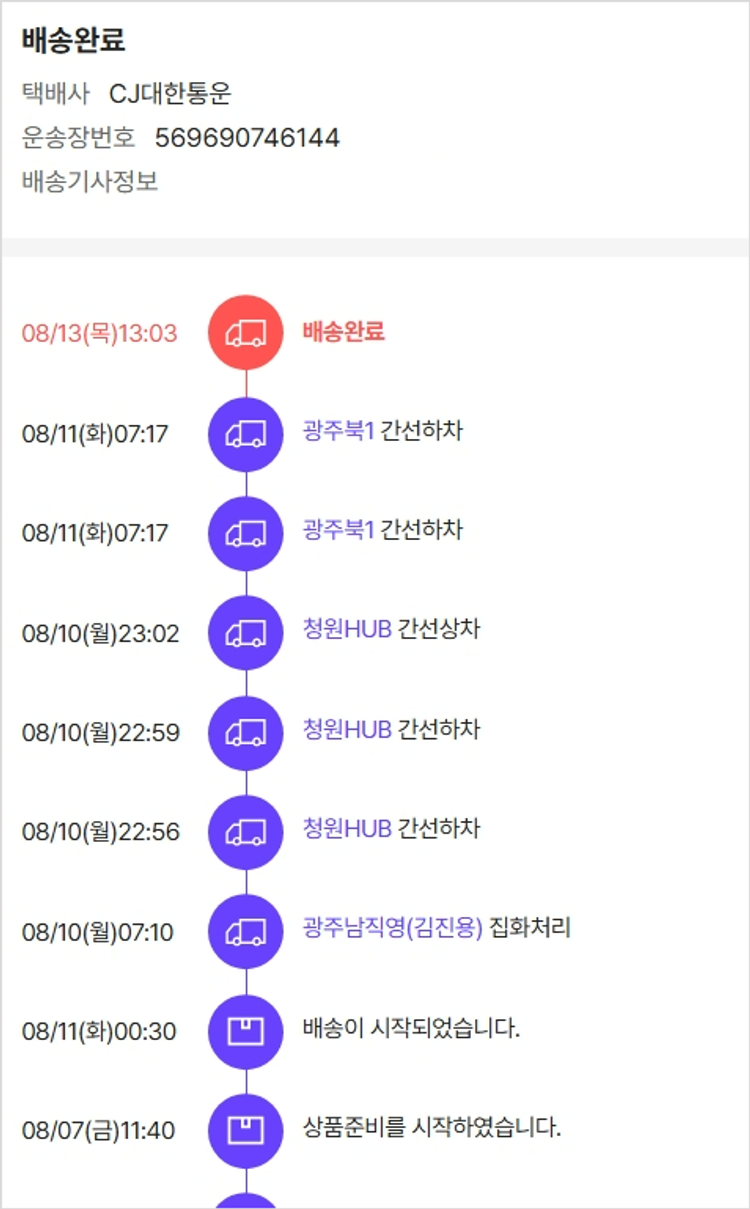Image resolution: width=750 pixels, height=1209 pixels.
Task: Click truck icon for 청원HUB 간선상차
Action: 246,633
